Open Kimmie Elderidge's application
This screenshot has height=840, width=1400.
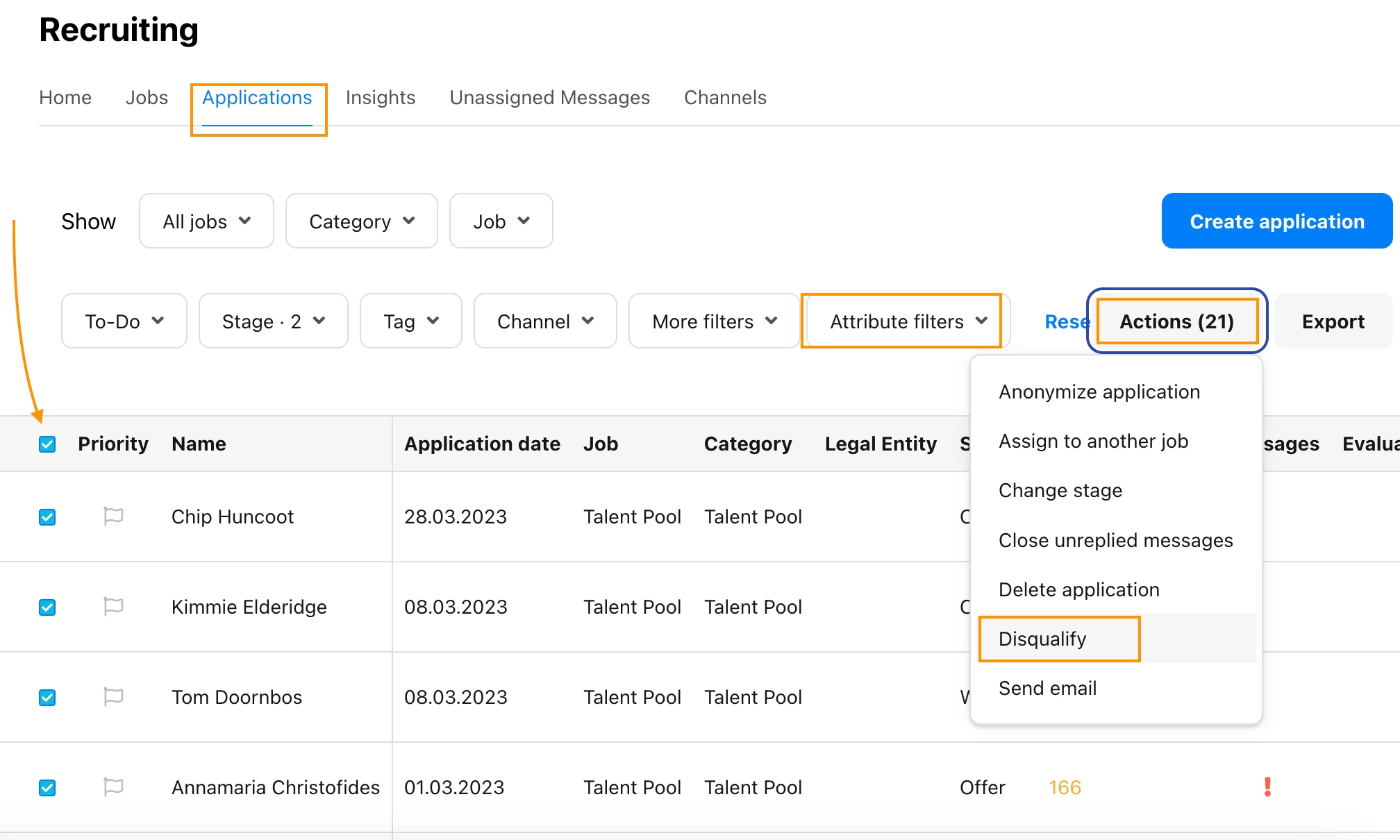click(249, 607)
